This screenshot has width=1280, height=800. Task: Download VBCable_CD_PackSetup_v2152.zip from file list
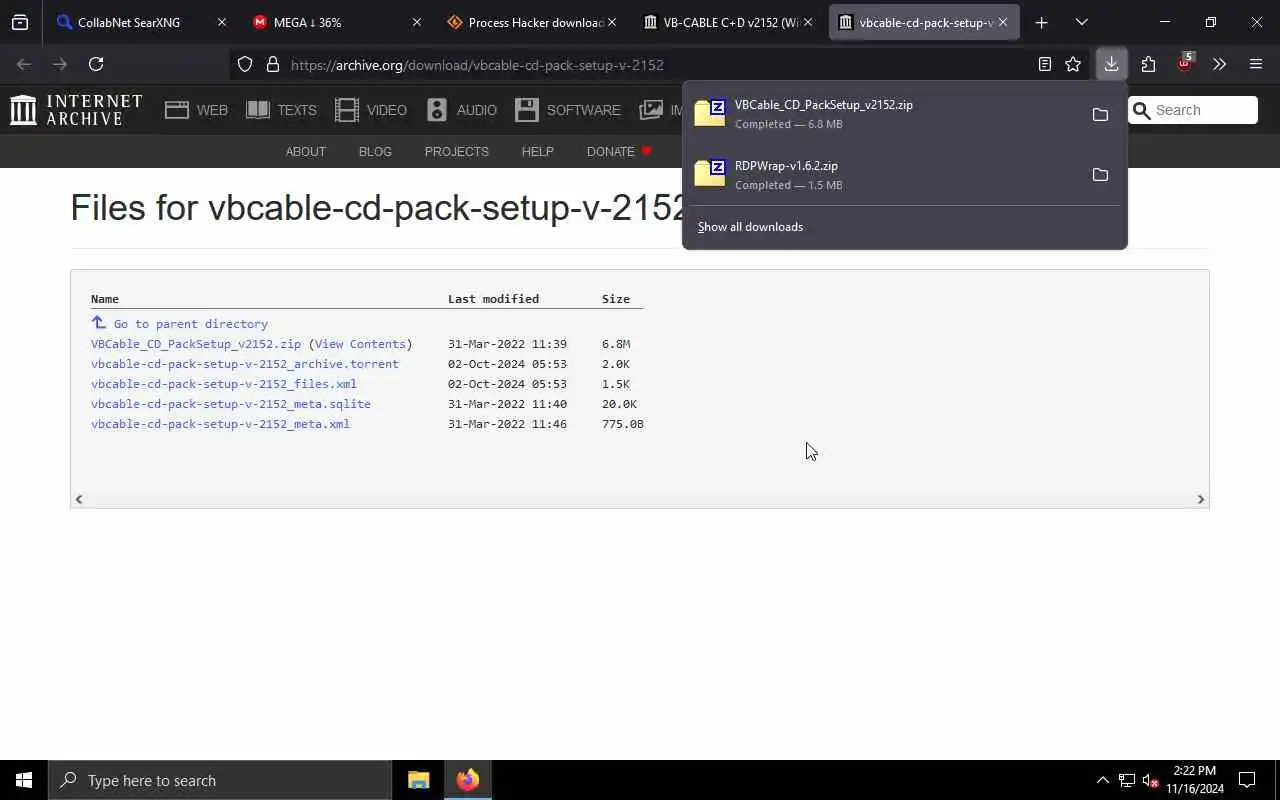pyautogui.click(x=196, y=344)
